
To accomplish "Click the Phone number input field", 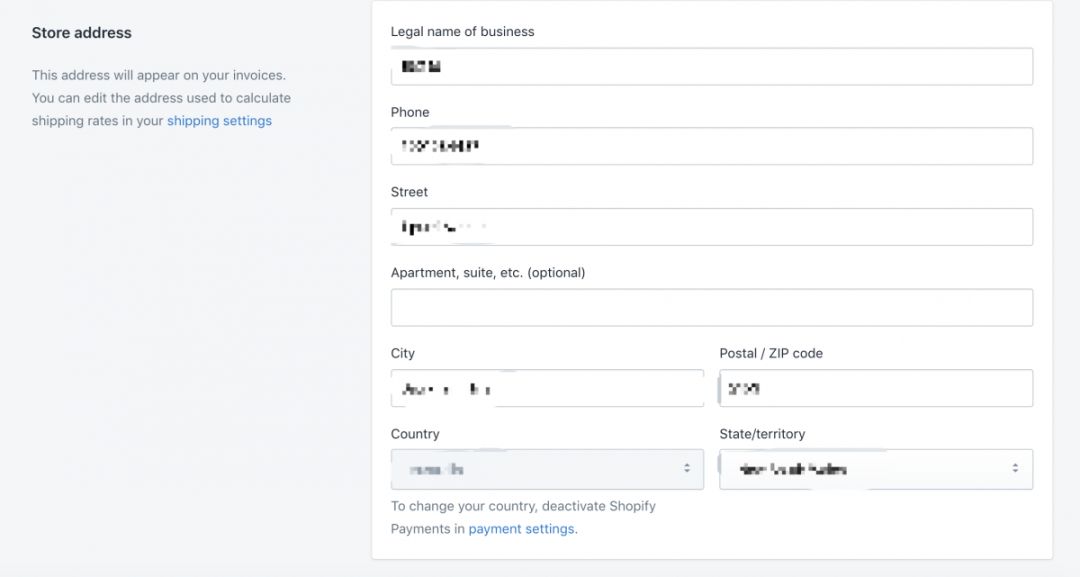I will tap(710, 146).
